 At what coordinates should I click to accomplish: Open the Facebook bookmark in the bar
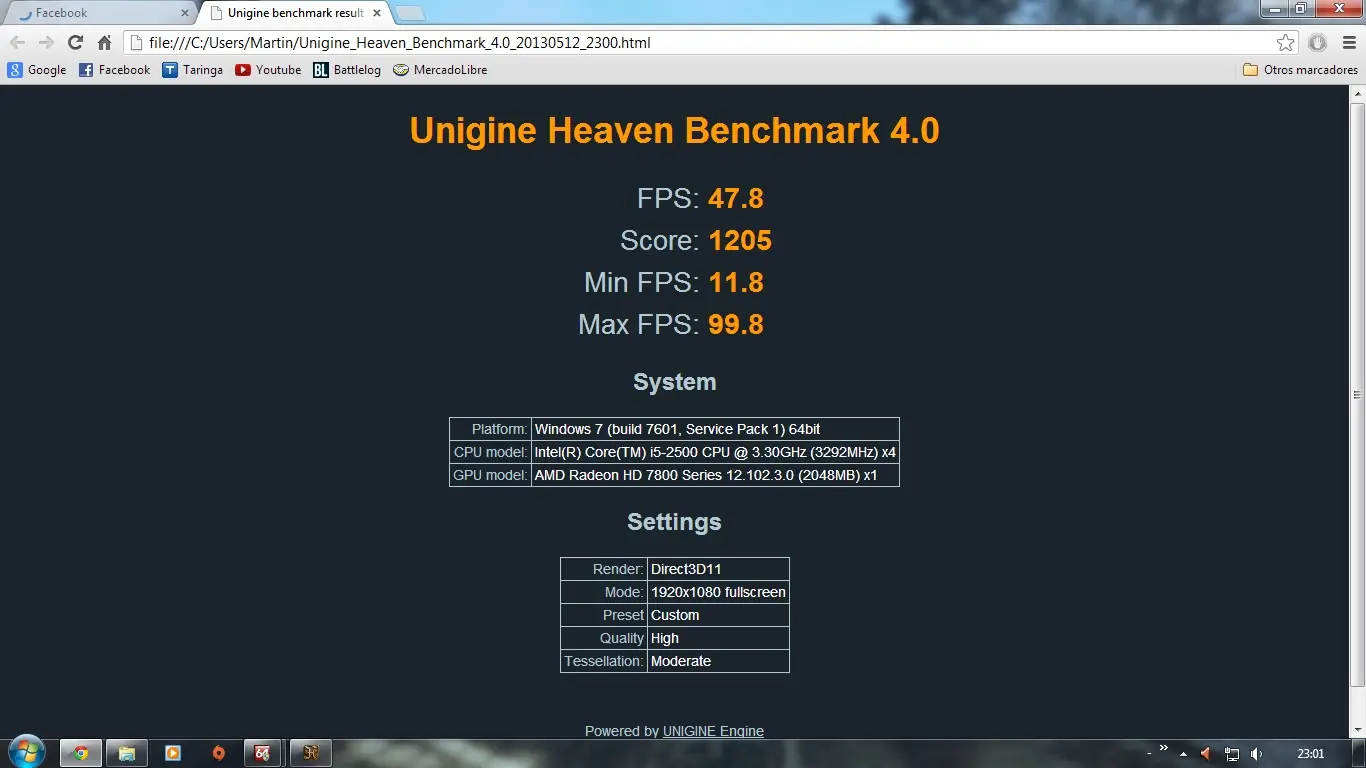(114, 70)
